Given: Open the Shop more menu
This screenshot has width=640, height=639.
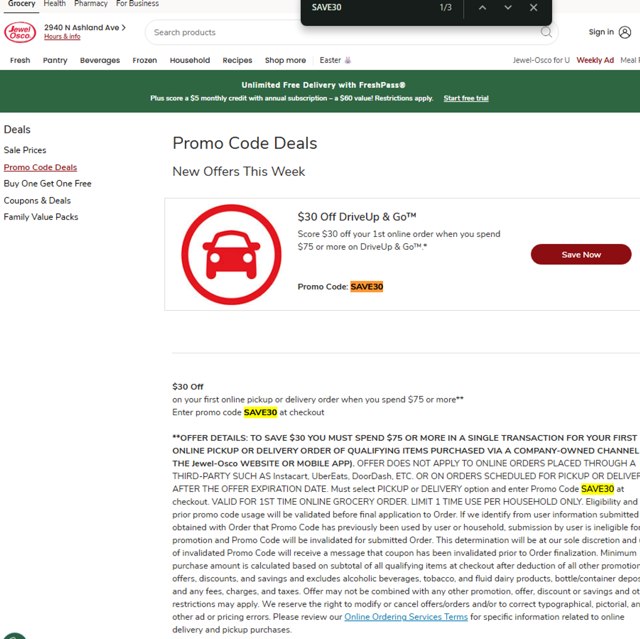Looking at the screenshot, I should (285, 60).
